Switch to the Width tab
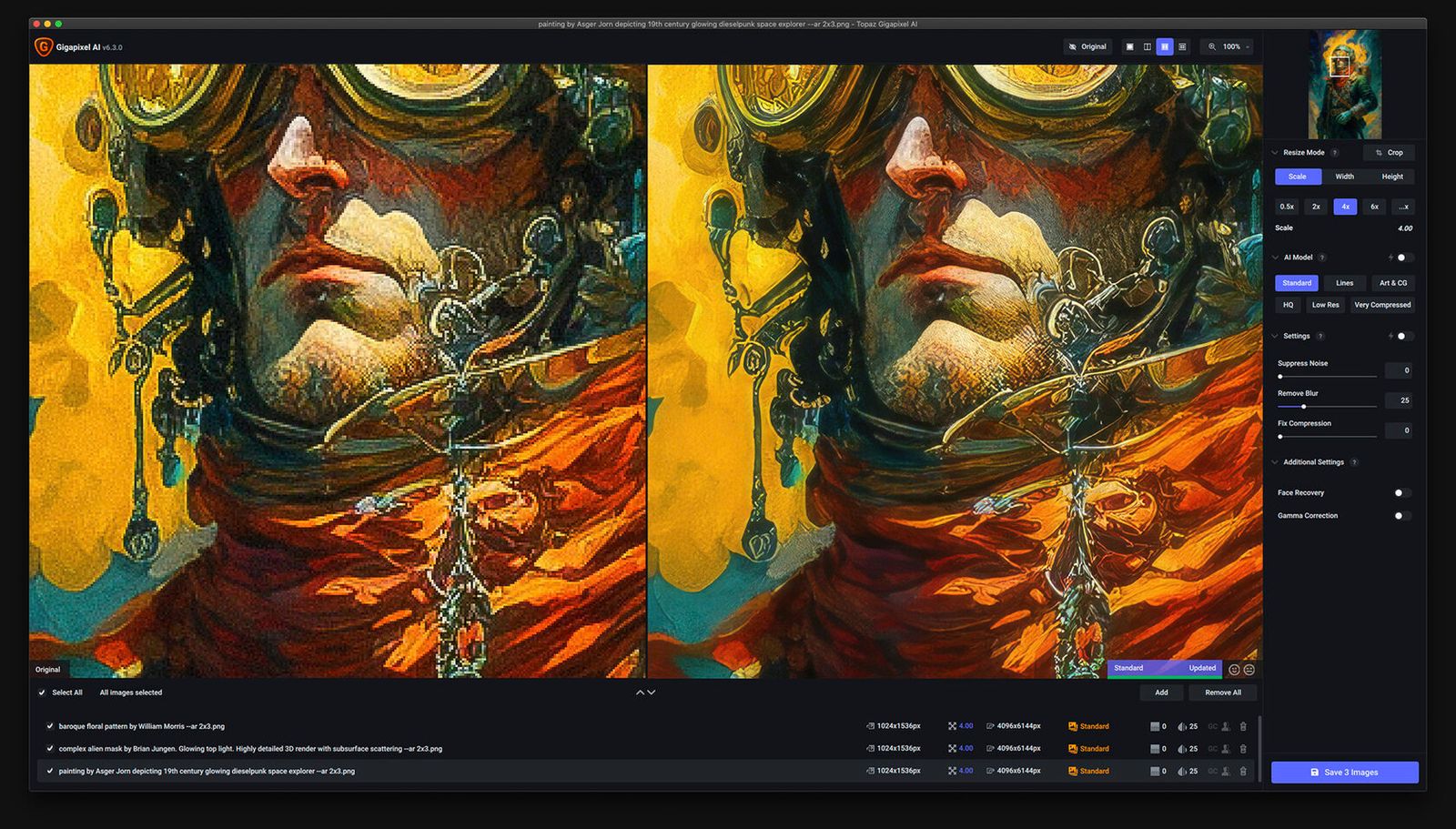 tap(1344, 177)
